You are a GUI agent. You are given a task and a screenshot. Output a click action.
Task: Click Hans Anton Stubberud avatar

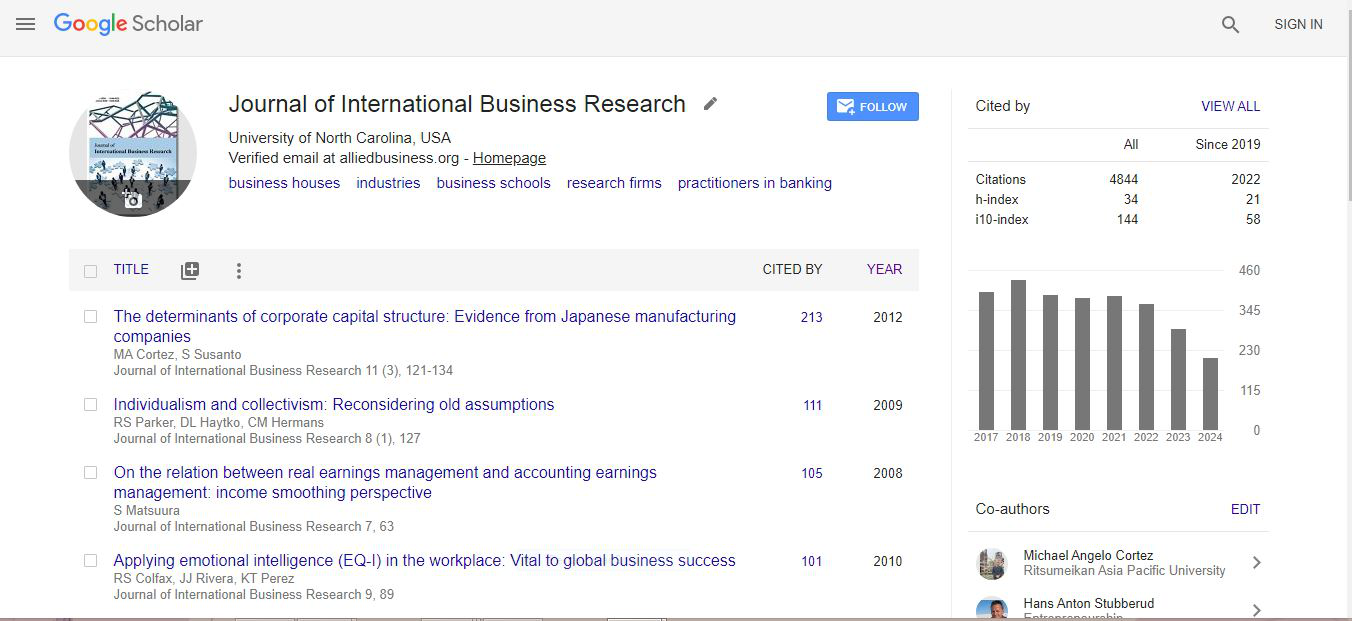click(x=992, y=608)
